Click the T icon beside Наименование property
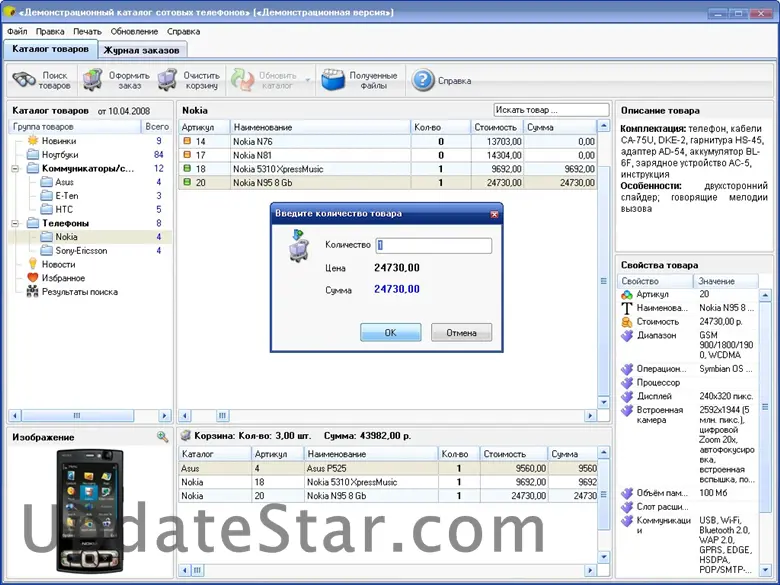This screenshot has height=585, width=780. [627, 308]
